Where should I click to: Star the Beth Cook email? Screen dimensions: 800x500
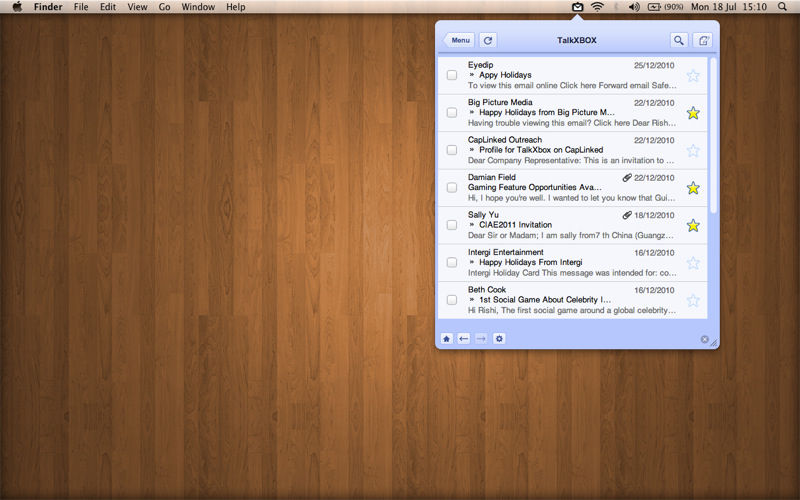[693, 301]
